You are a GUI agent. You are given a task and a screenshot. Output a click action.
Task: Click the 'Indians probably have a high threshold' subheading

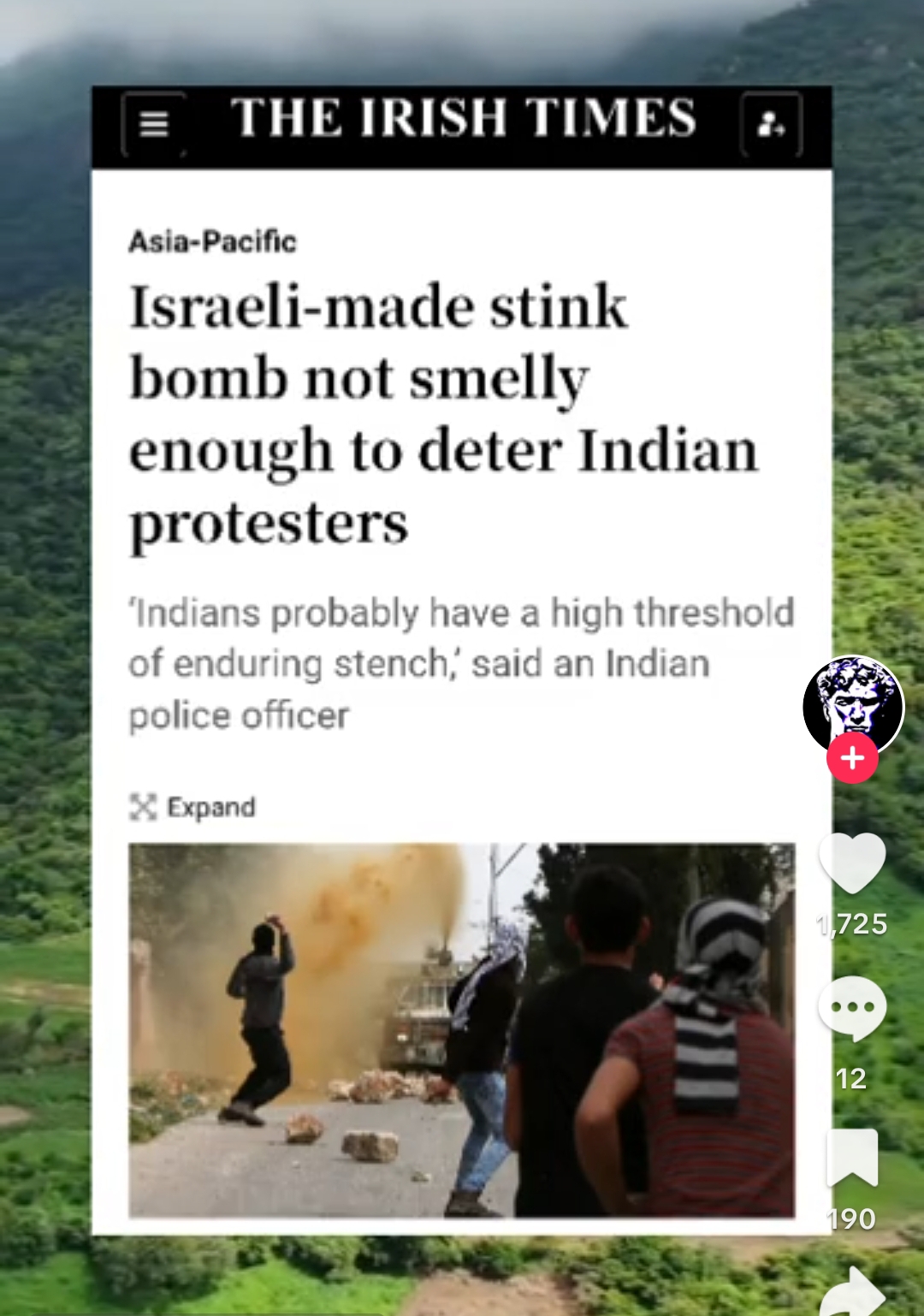pyautogui.click(x=461, y=664)
